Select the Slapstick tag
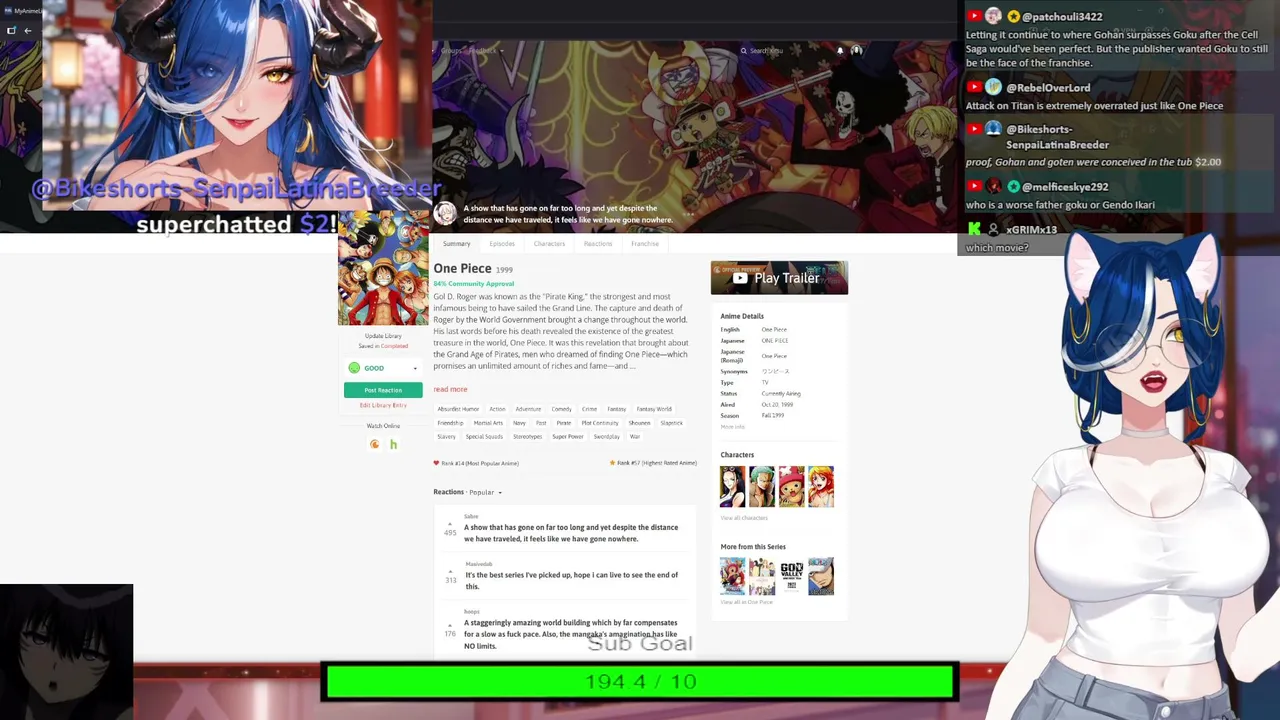Screen dimensions: 1280x720 [x=671, y=423]
